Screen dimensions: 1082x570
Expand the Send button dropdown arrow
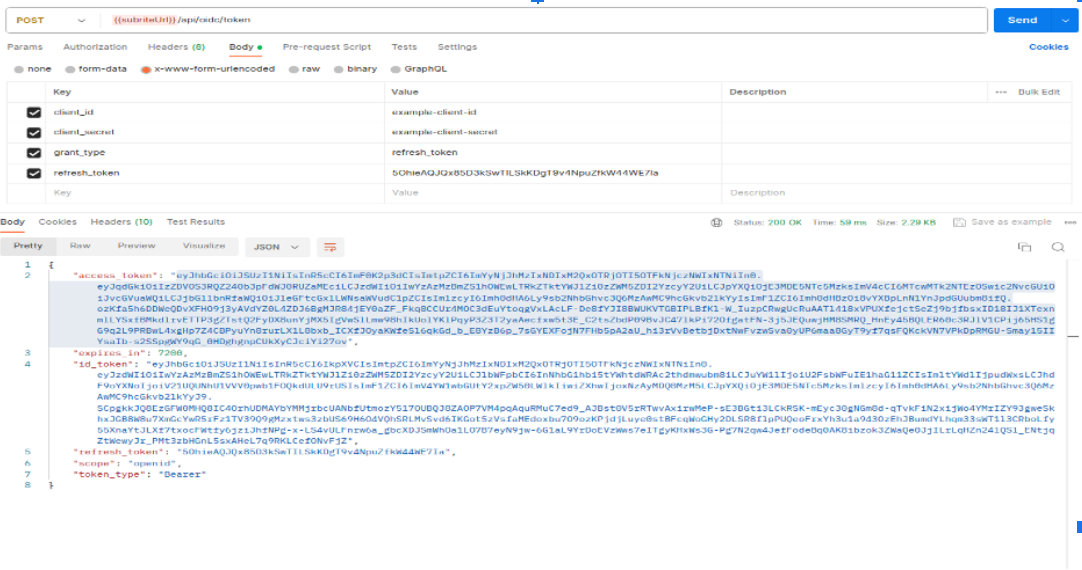[1064, 20]
